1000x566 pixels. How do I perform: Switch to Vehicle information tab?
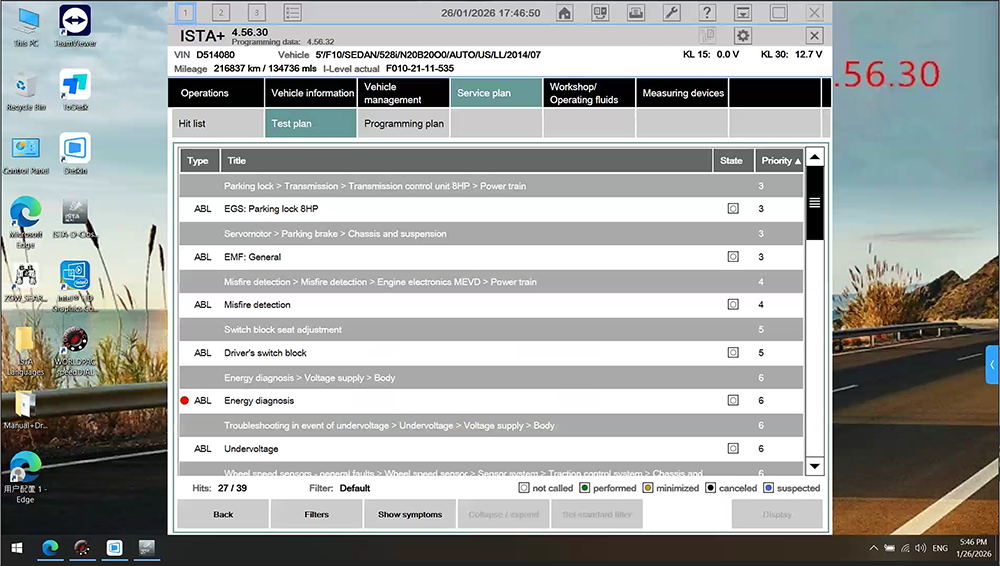tap(313, 93)
